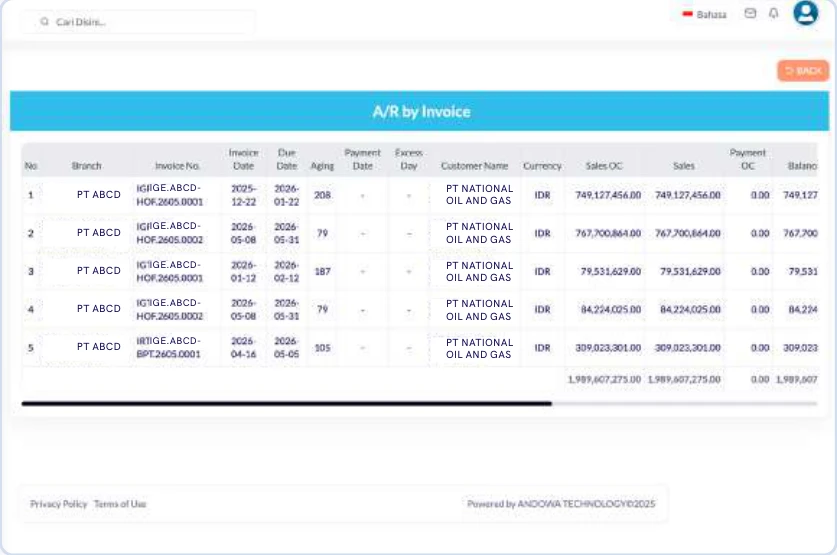
Task: Sort by the Aging column header
Action: point(322,166)
